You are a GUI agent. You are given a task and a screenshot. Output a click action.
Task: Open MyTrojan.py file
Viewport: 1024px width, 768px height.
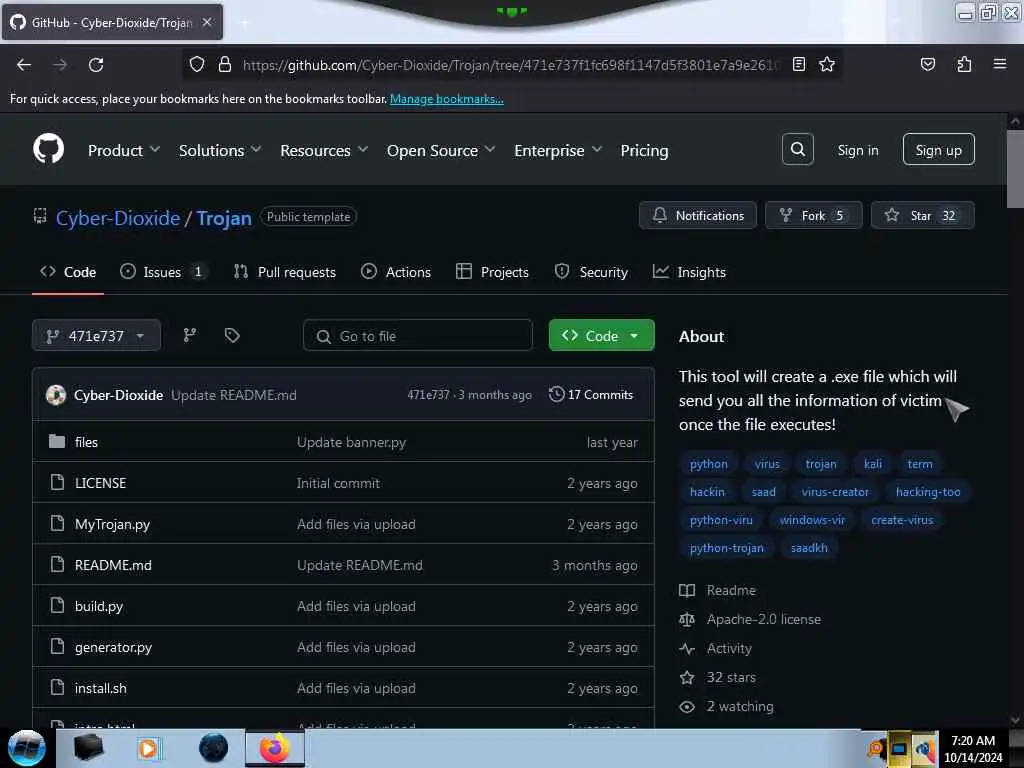[112, 524]
